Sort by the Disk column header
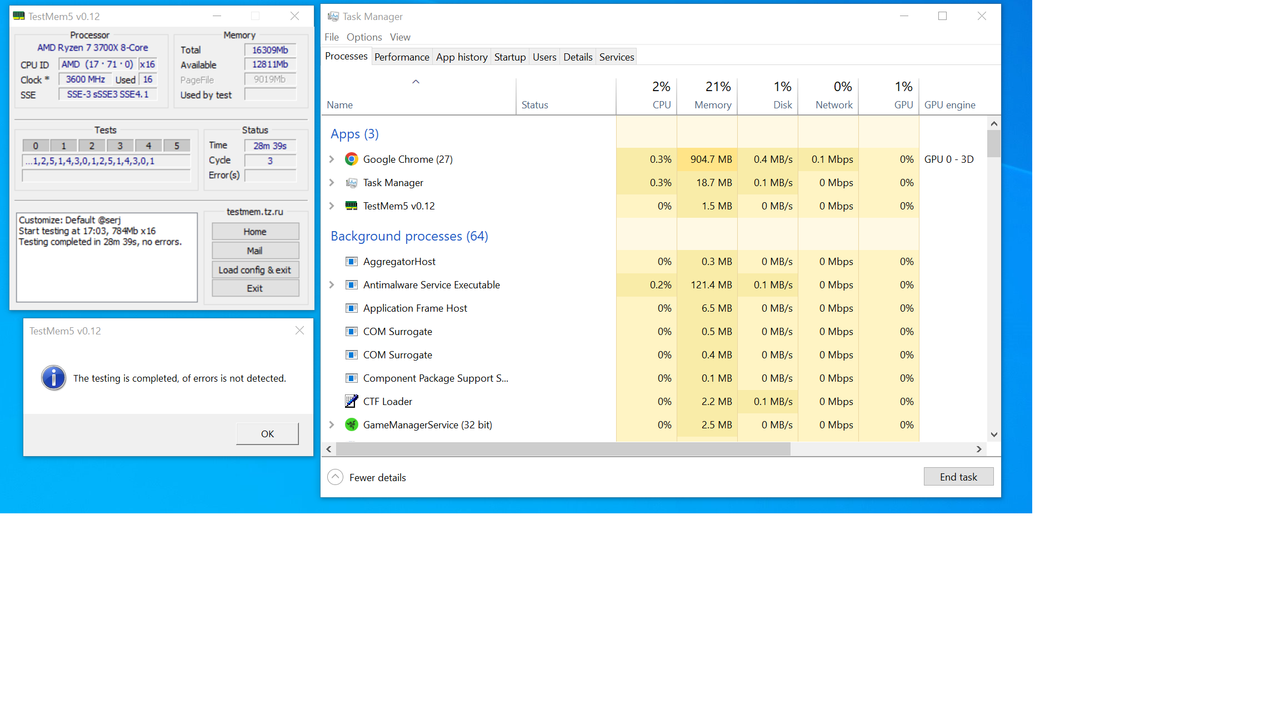Image resolution: width=1280 pixels, height=720 pixels. point(768,95)
